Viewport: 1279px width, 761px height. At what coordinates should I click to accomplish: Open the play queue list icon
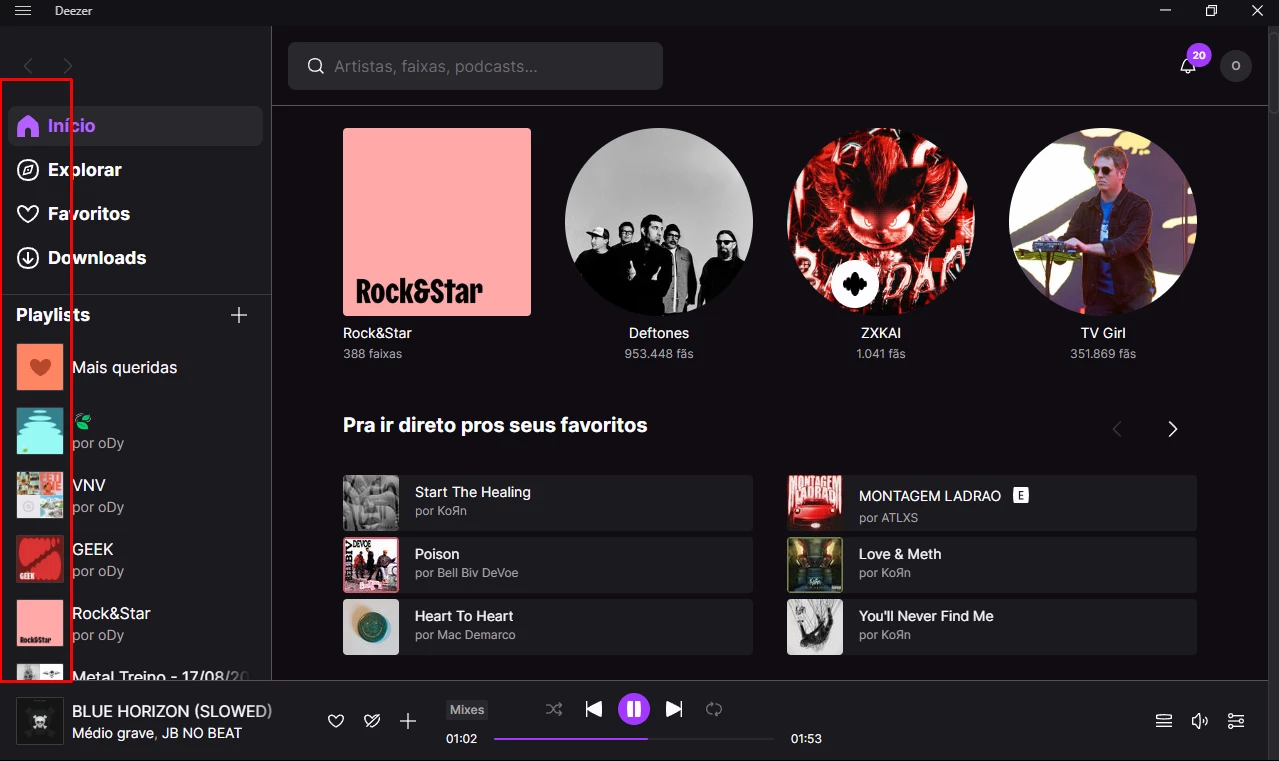coord(1164,721)
